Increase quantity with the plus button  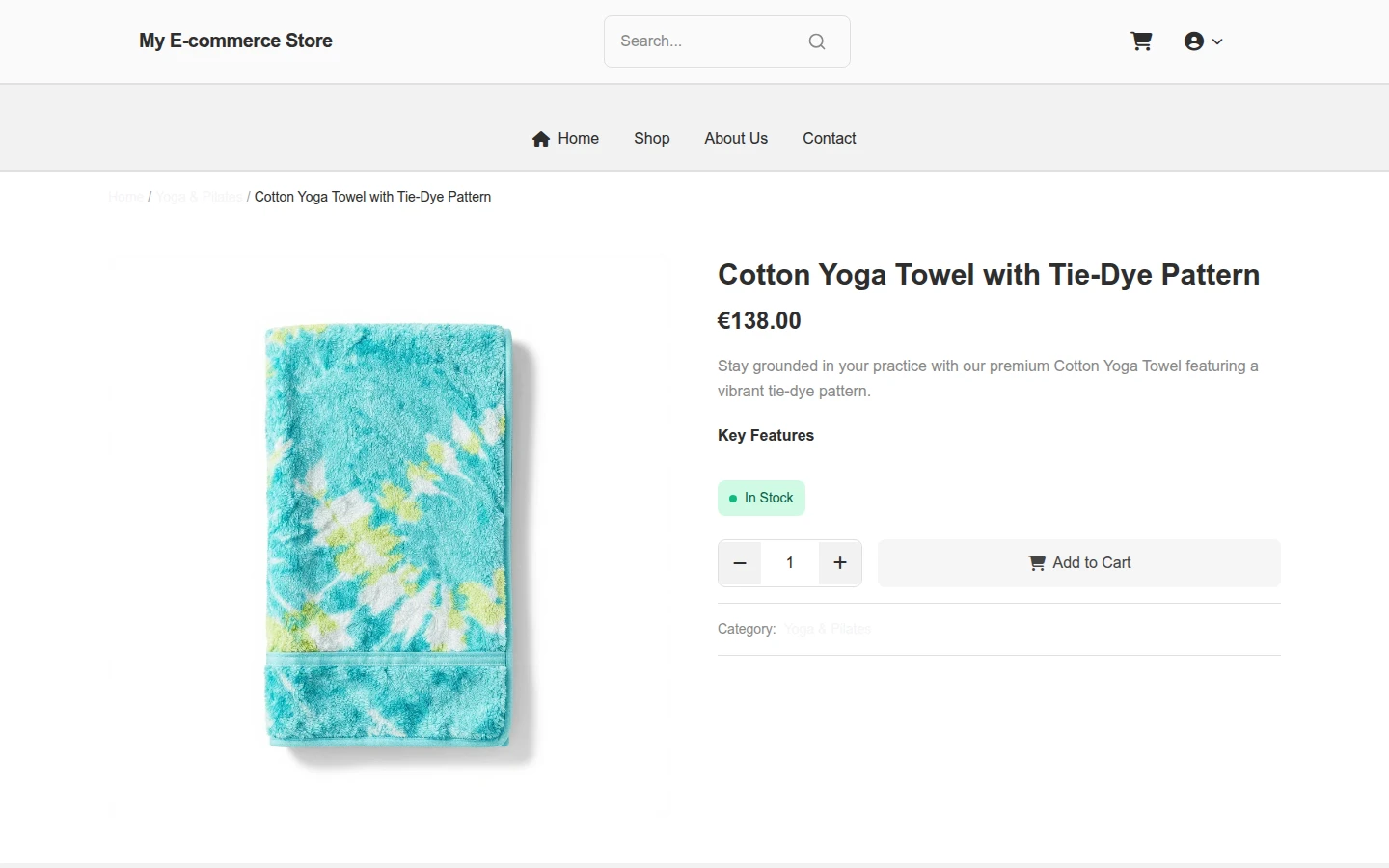pyautogui.click(x=840, y=563)
